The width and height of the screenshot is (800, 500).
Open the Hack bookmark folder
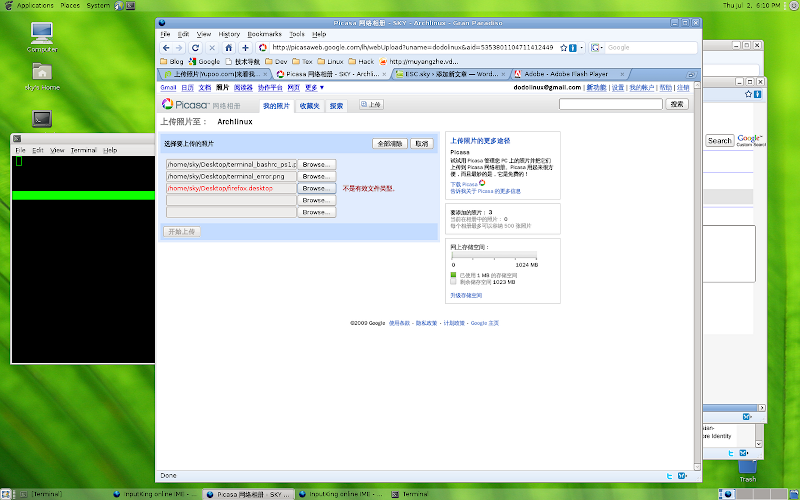click(x=361, y=61)
